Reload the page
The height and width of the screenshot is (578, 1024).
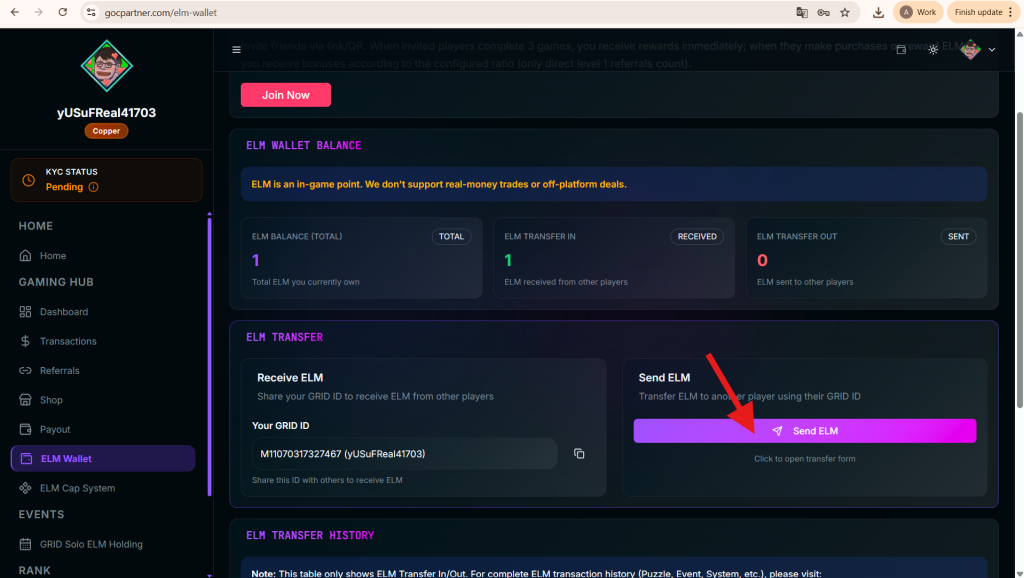(63, 12)
